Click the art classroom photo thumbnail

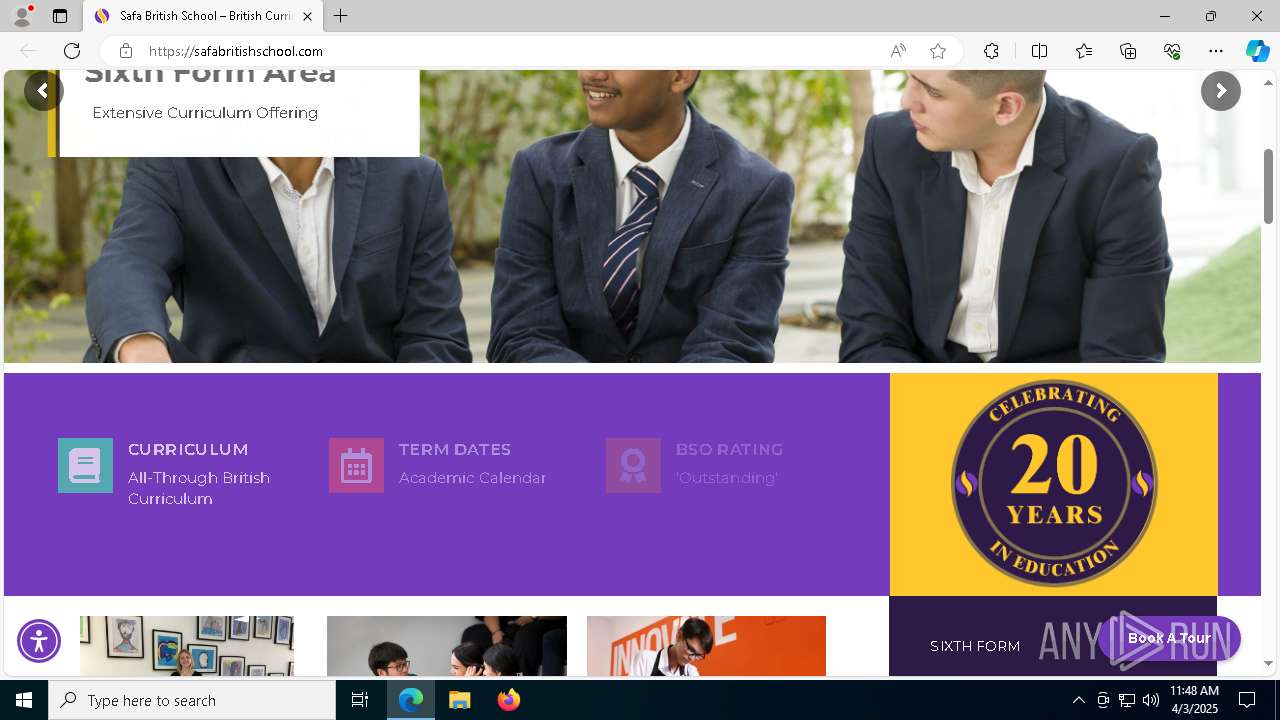pos(187,646)
